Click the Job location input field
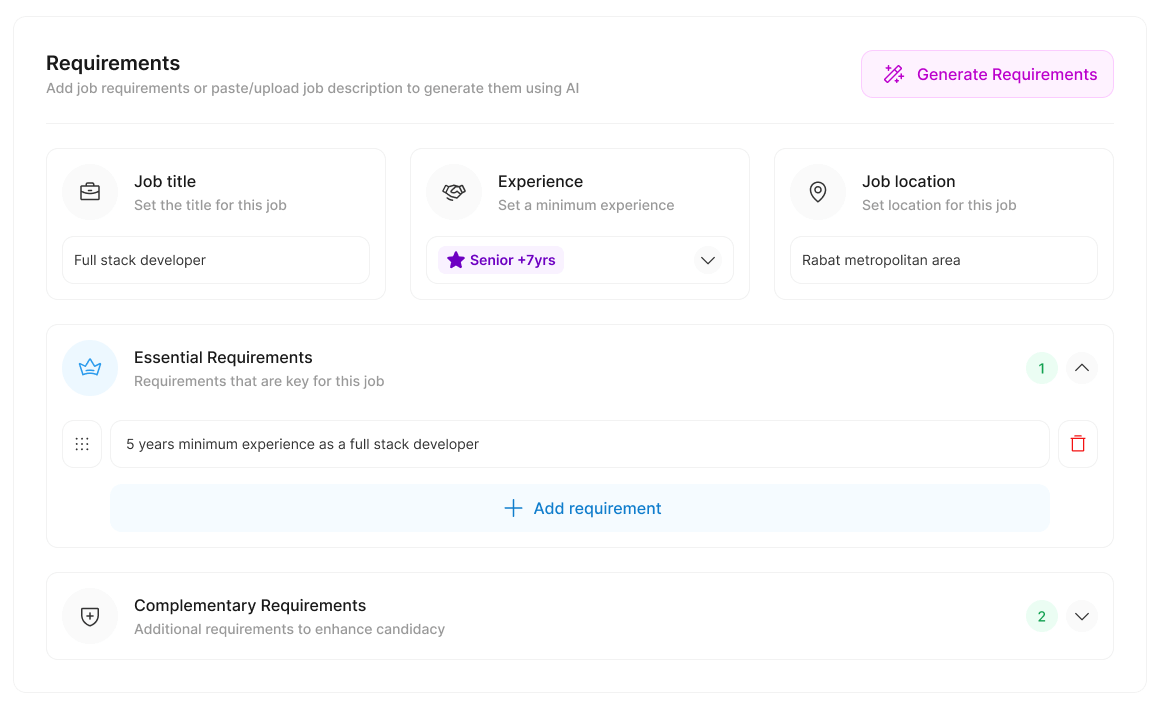Image resolution: width=1156 pixels, height=706 pixels. tap(944, 260)
